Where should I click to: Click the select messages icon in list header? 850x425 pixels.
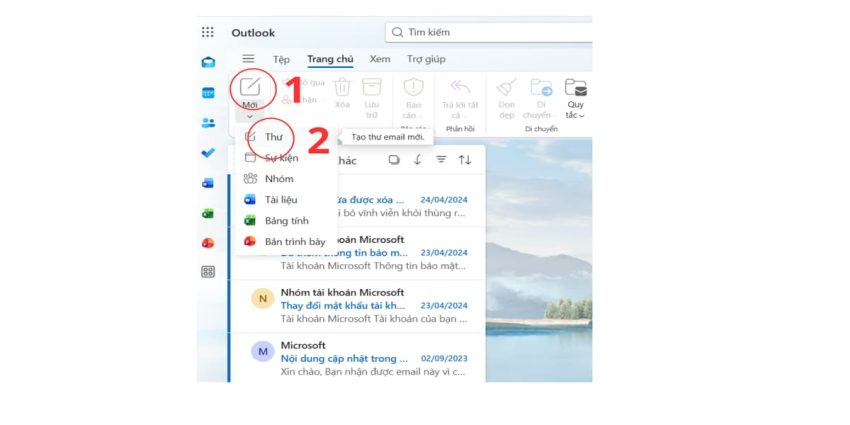(x=394, y=160)
